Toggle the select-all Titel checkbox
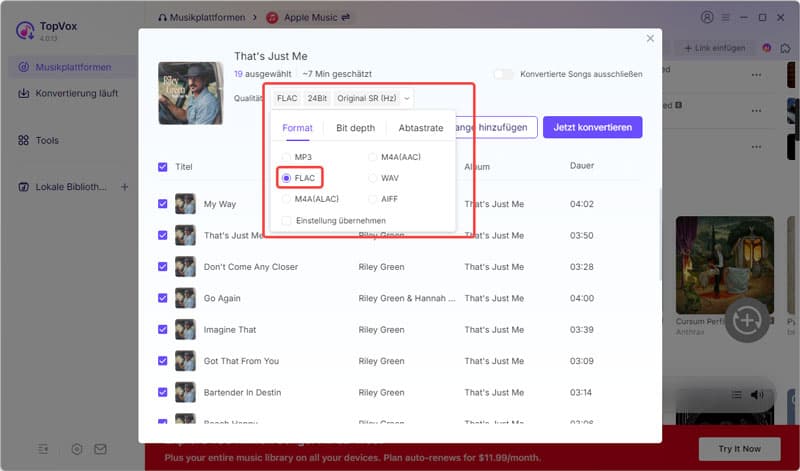800x471 pixels. point(163,167)
